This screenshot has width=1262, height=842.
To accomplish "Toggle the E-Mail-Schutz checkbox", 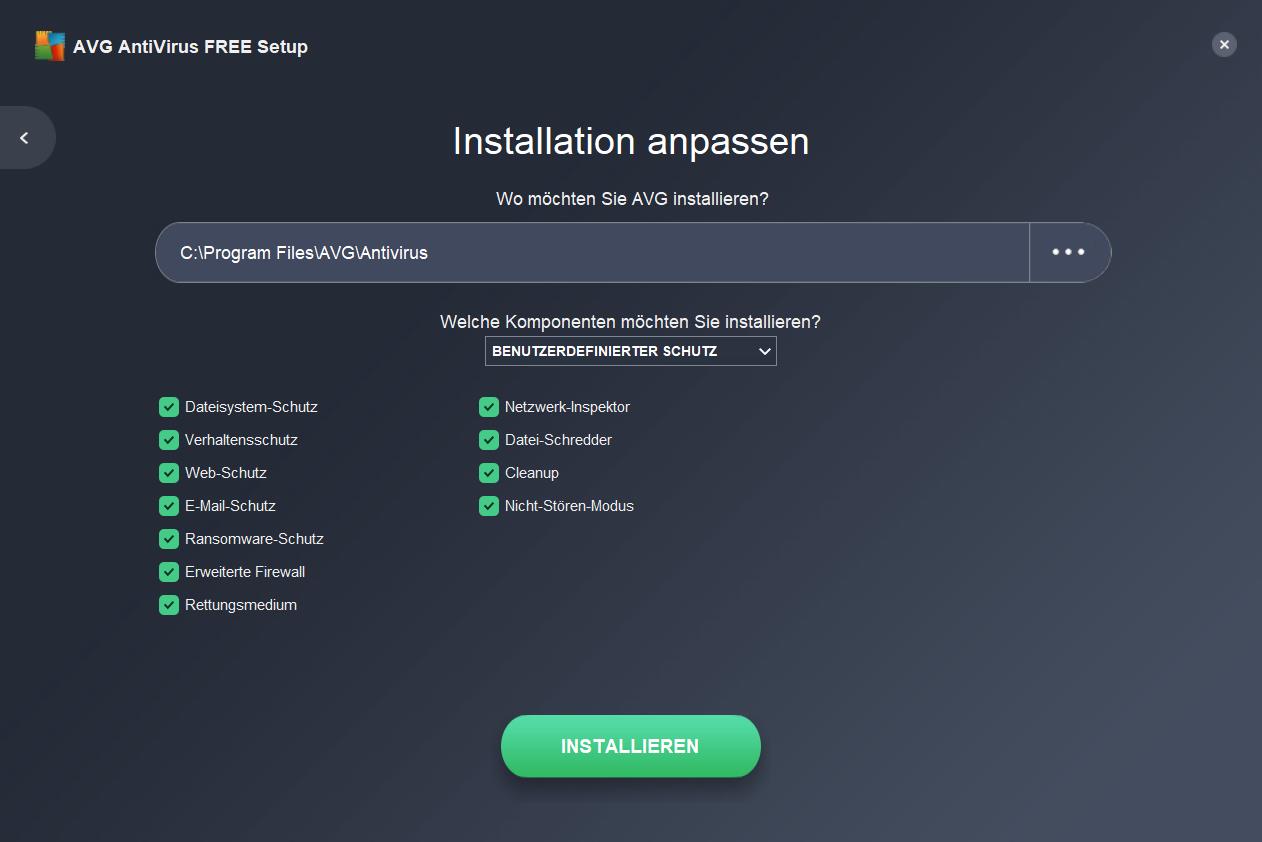I will tap(168, 506).
